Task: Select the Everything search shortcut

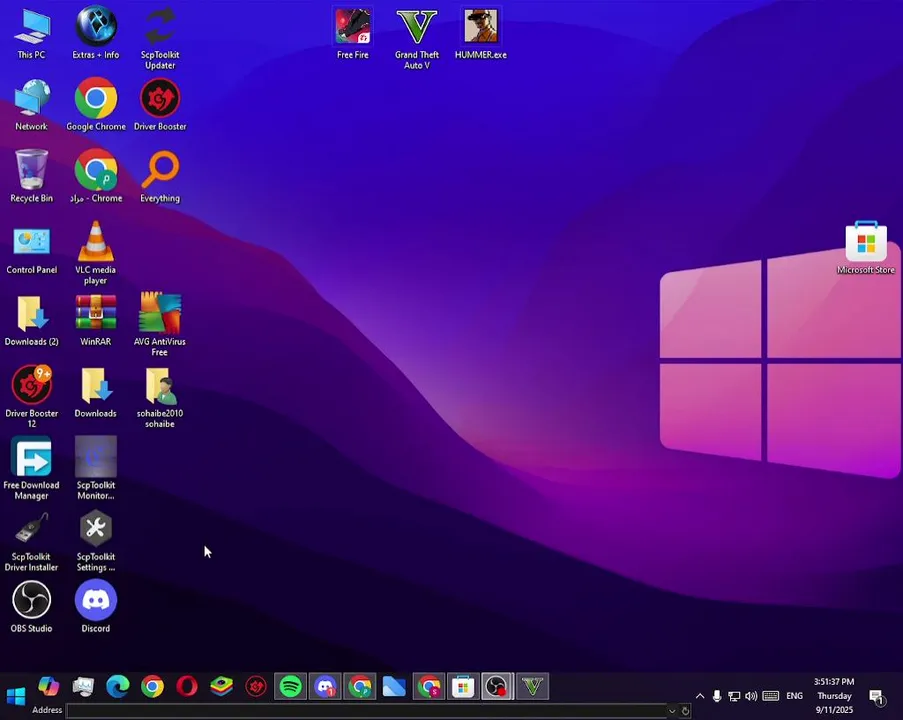Action: tap(160, 177)
